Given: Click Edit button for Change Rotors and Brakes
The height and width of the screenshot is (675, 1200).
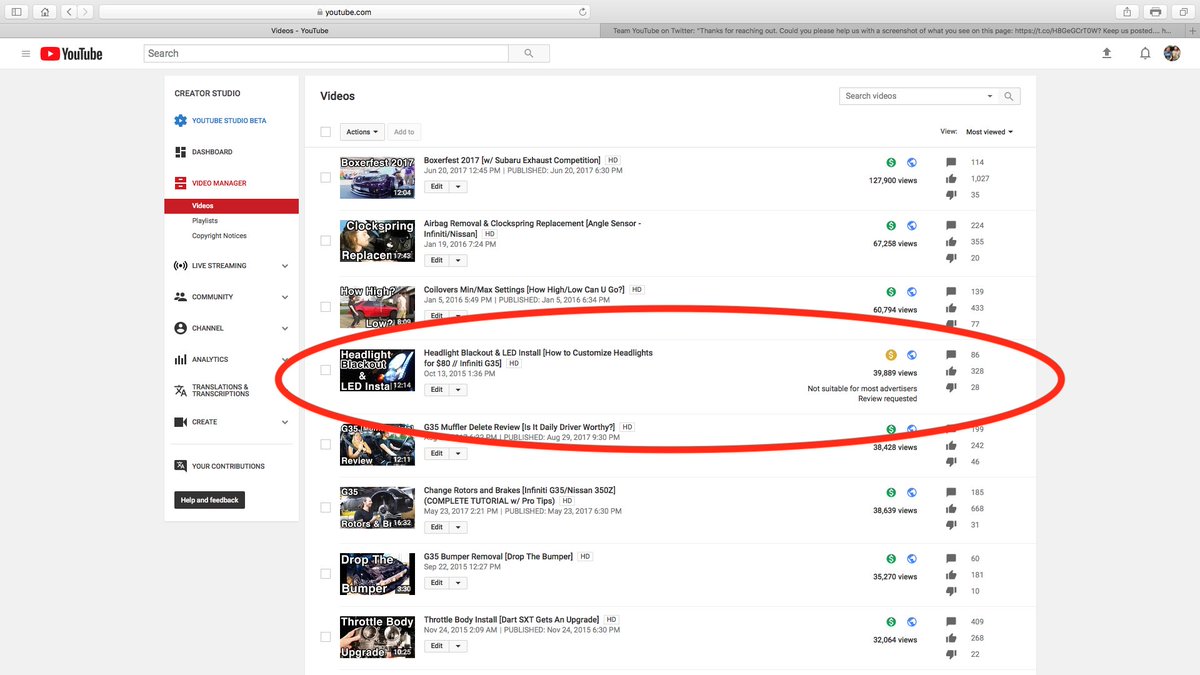Looking at the screenshot, I should point(437,527).
